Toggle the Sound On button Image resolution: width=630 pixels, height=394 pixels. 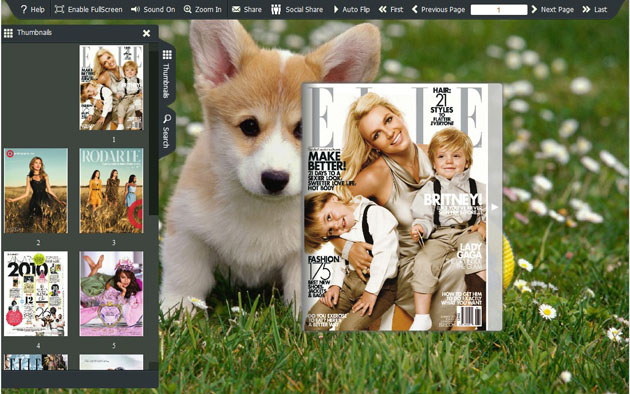pos(153,9)
